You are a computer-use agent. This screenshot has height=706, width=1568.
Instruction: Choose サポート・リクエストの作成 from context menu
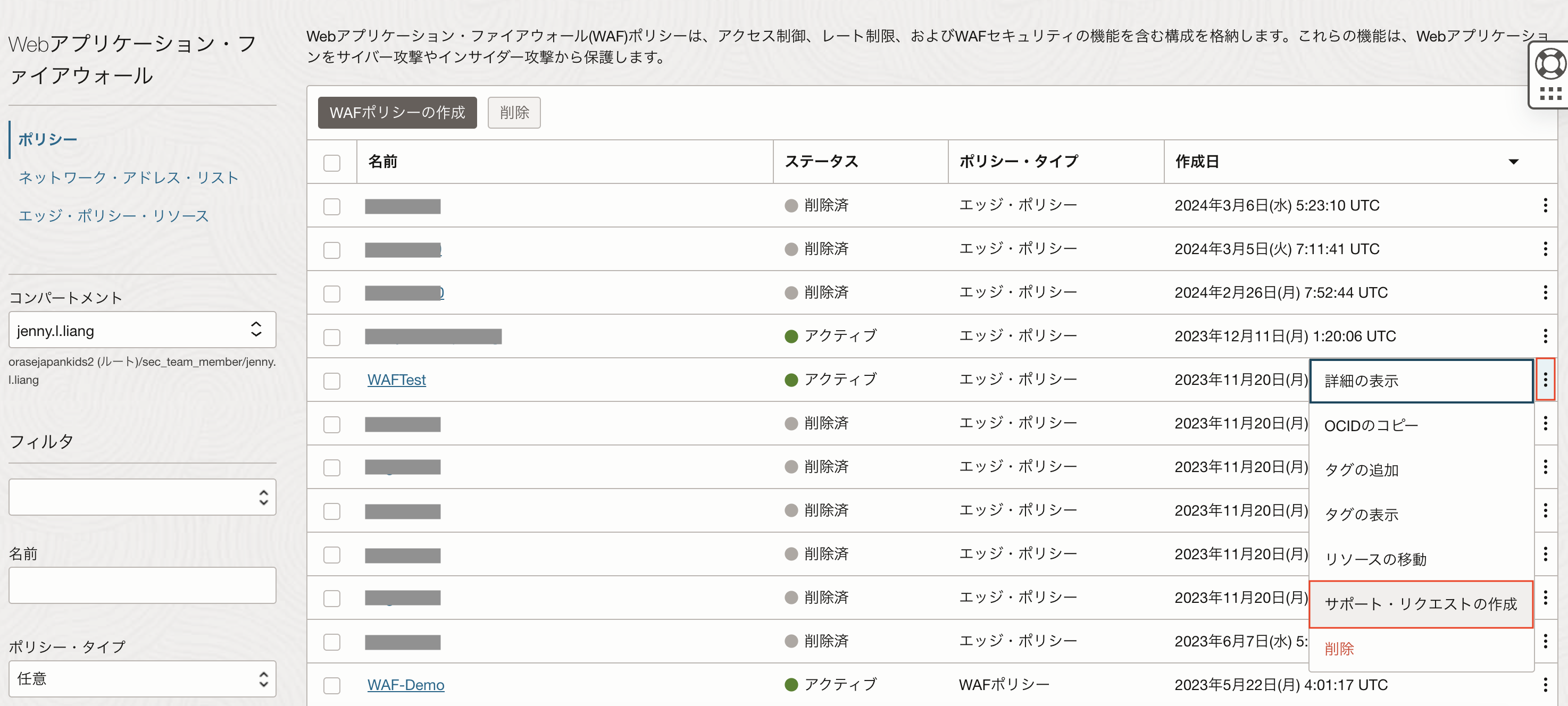point(1420,604)
